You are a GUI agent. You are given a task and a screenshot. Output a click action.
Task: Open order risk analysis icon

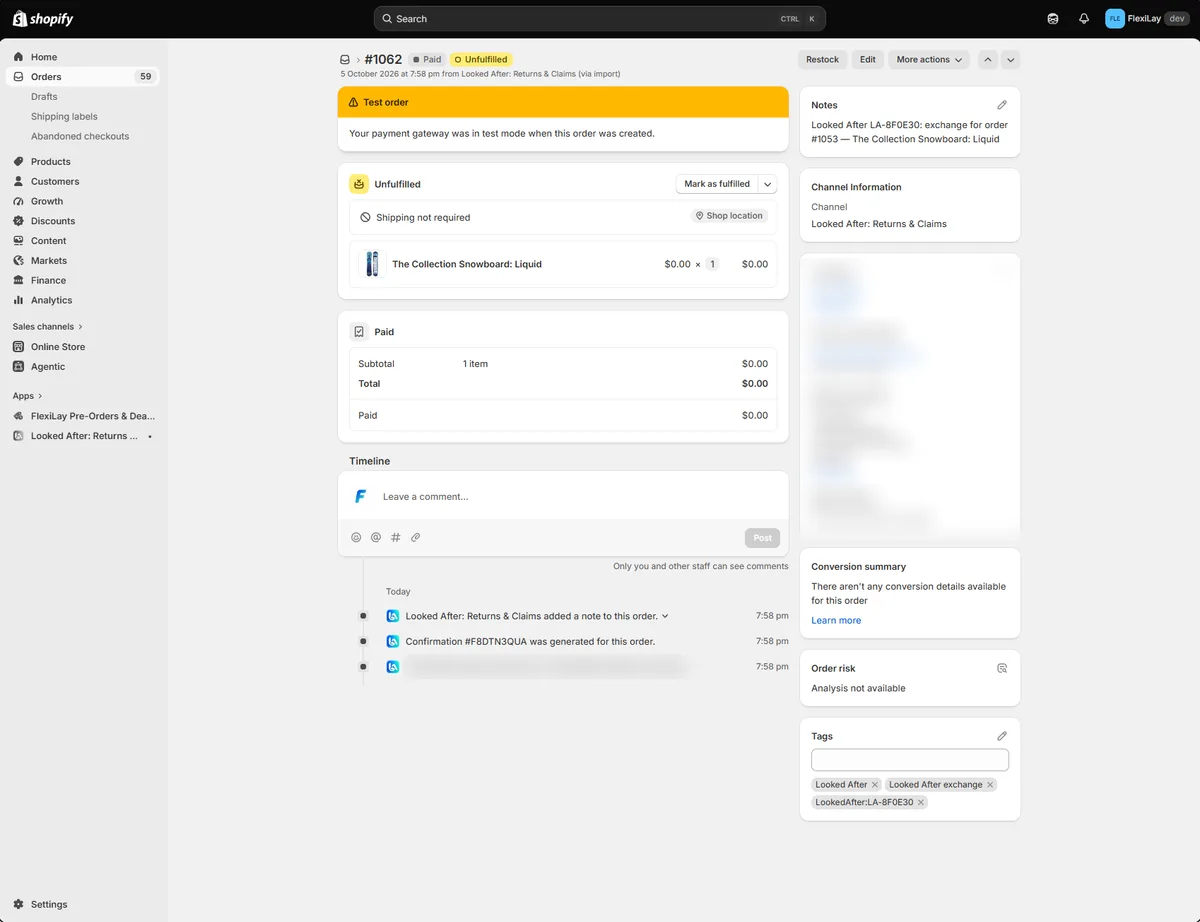pos(1002,668)
